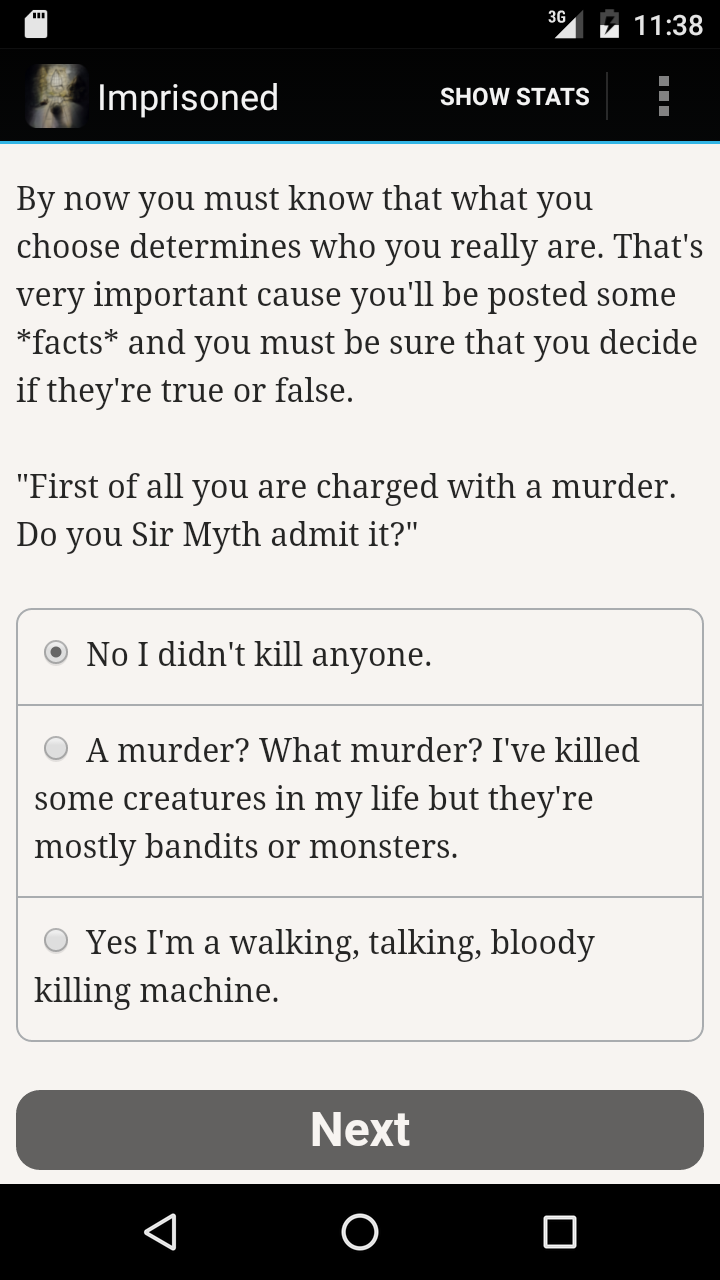
Task: Tap the SD card status icon
Action: (36, 24)
